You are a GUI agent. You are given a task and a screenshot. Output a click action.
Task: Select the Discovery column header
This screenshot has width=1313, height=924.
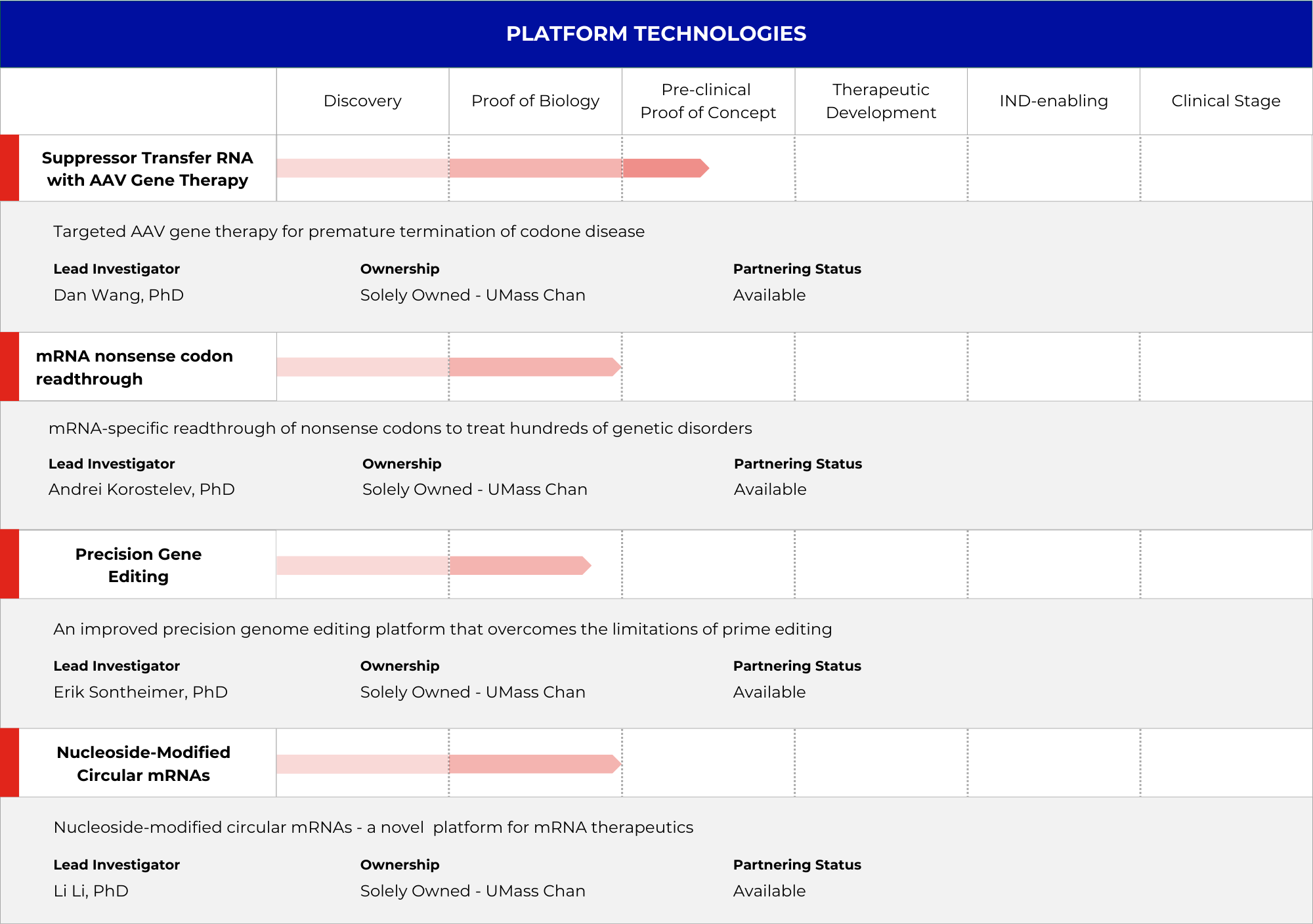362,101
